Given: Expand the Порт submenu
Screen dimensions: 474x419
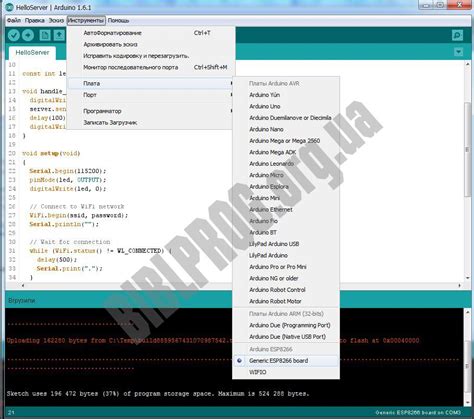Looking at the screenshot, I should 151,95.
